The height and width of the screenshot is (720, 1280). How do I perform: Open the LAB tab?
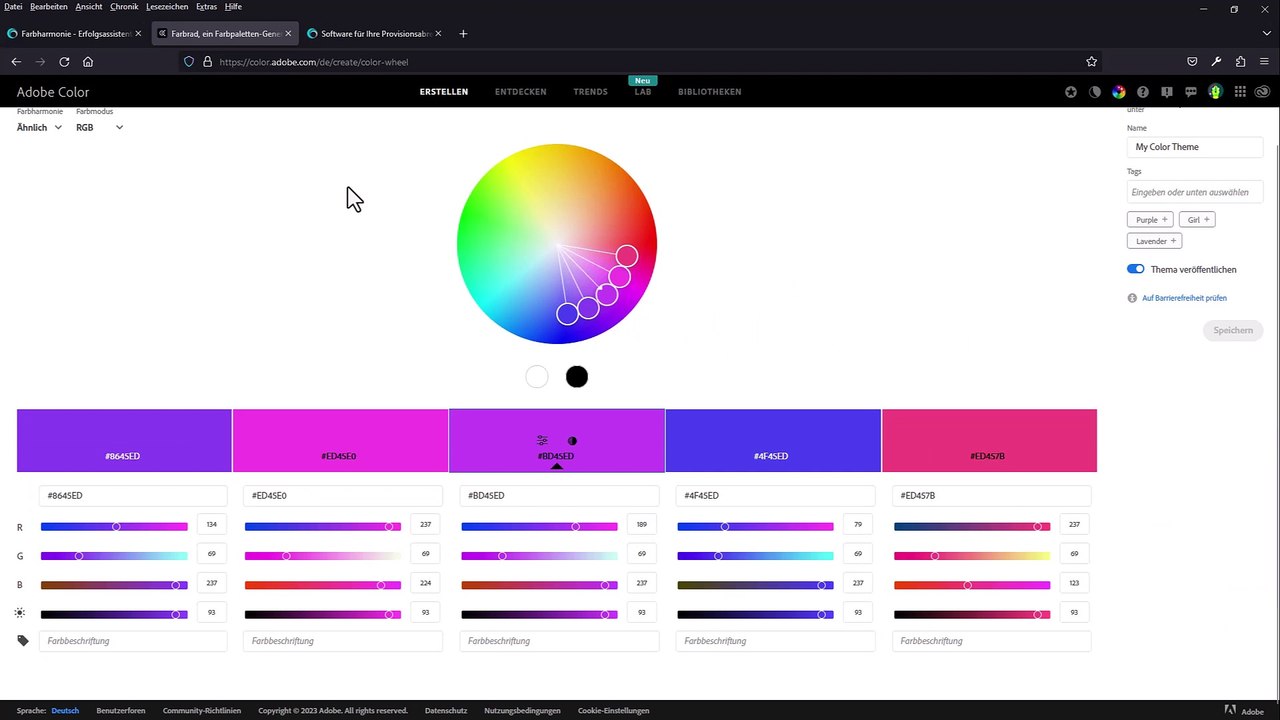point(643,92)
